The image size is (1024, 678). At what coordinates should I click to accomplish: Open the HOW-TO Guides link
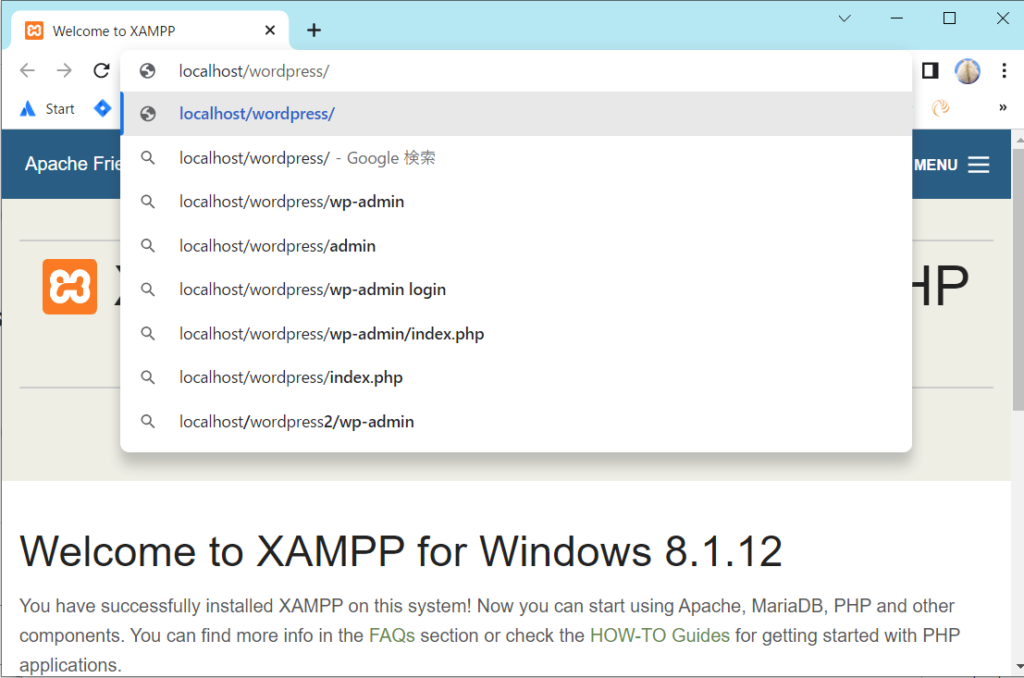click(659, 635)
